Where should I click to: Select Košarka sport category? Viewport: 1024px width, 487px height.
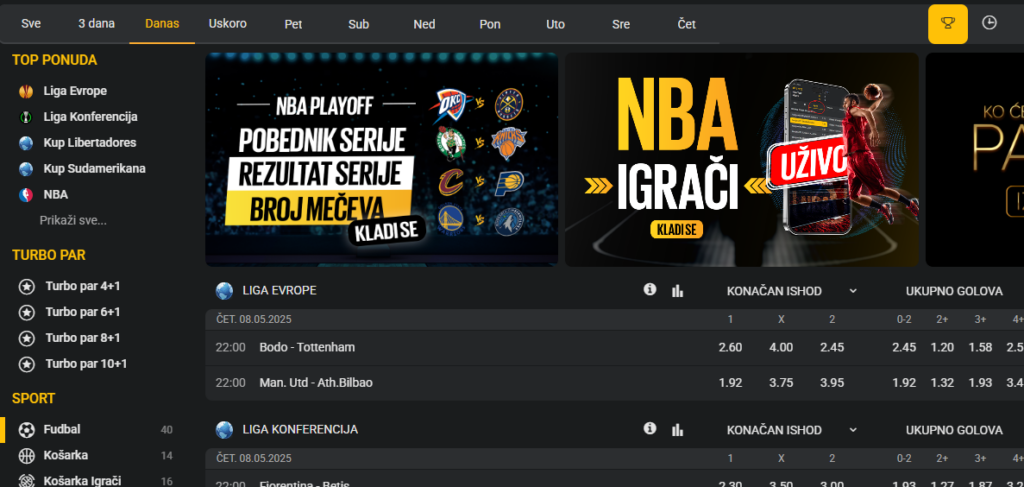[x=65, y=455]
